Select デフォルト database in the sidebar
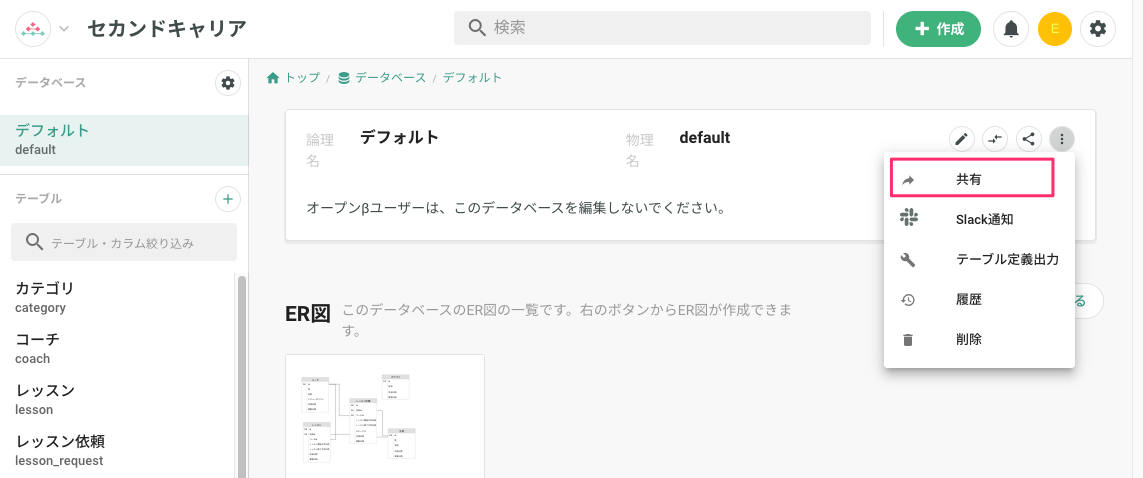The image size is (1143, 478). click(124, 140)
